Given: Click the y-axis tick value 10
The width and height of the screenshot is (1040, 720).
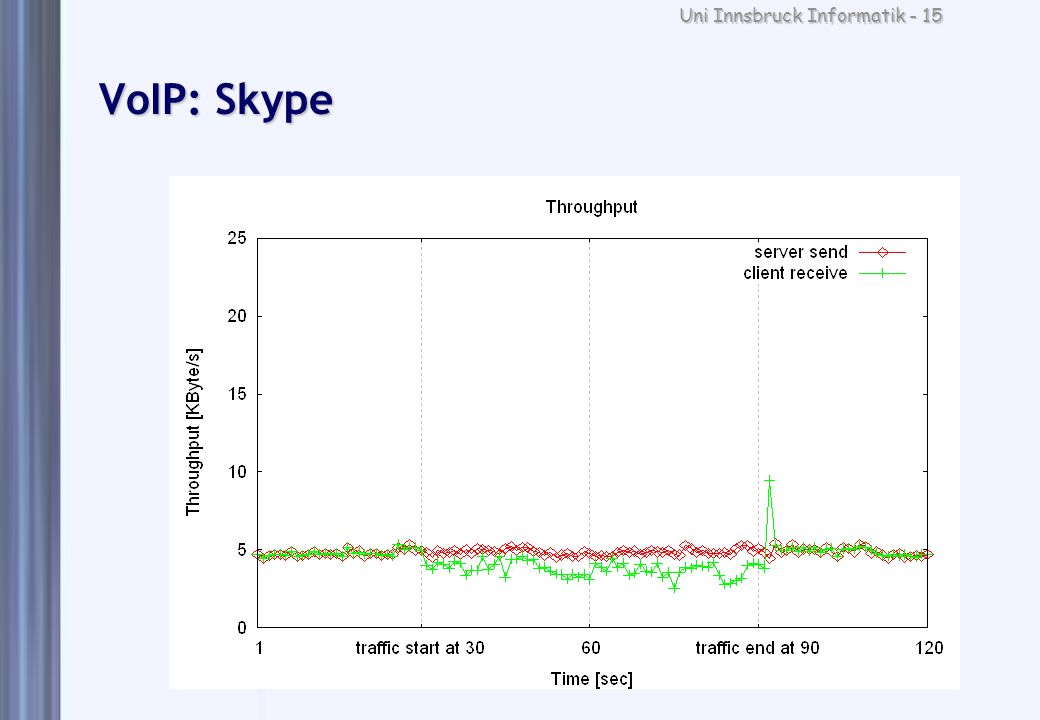Looking at the screenshot, I should click(x=237, y=472).
